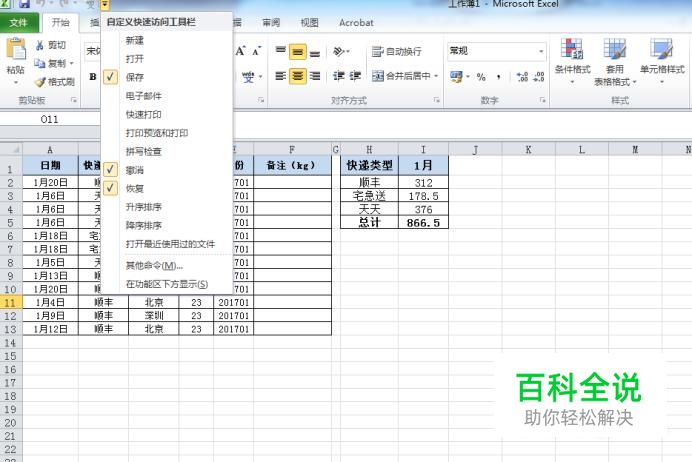This screenshot has width=692, height=462.
Task: Click the Save icon in quick access toolbar
Action: pyautogui.click(x=24, y=4)
